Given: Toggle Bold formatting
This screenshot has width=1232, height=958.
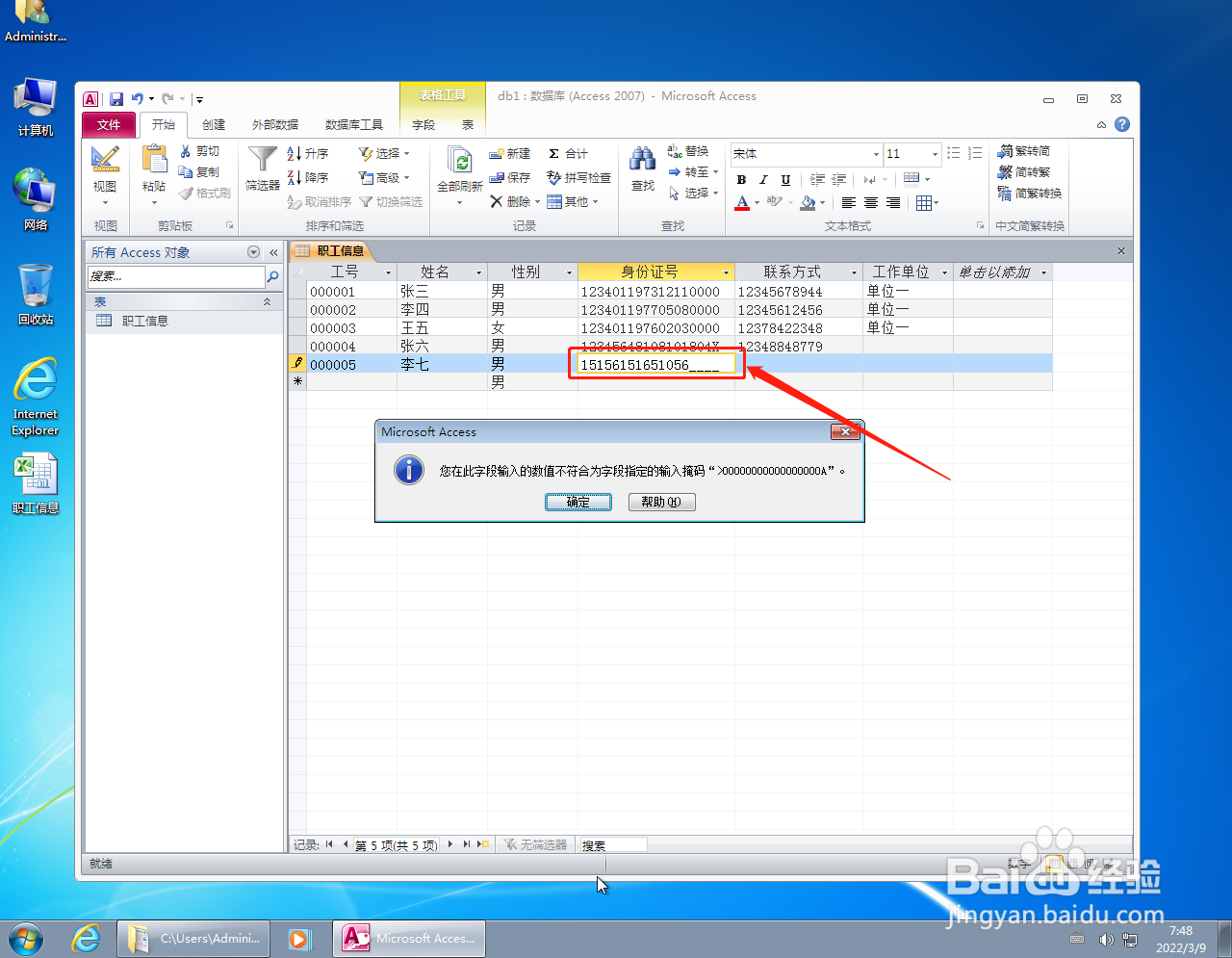Looking at the screenshot, I should coord(741,180).
